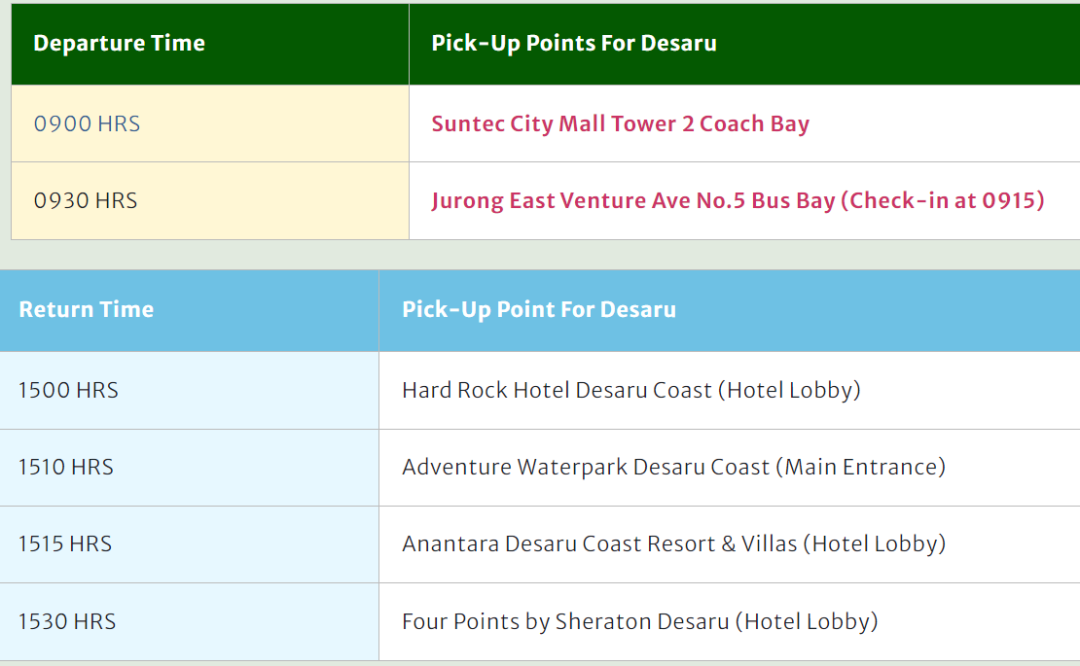Viewport: 1080px width, 666px height.
Task: Select the 1500 HRS return time cell
Action: (x=189, y=391)
